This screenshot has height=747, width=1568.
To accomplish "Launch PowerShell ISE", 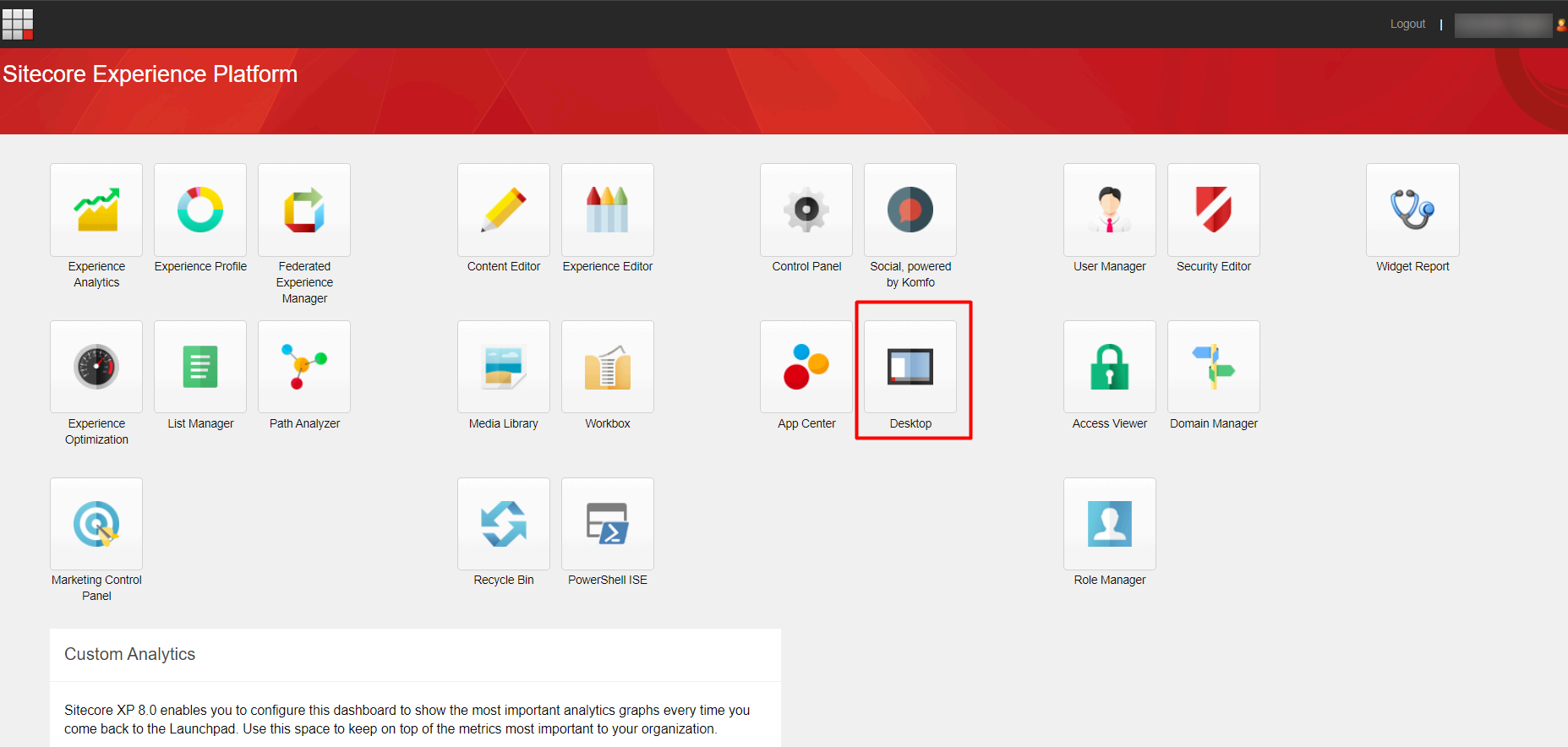I will (608, 524).
